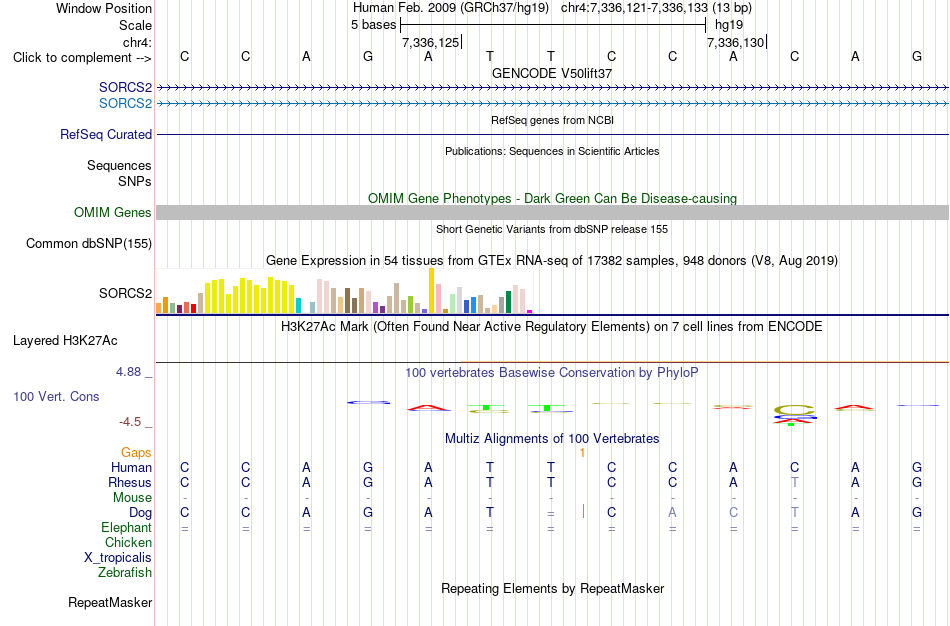Click the Layered H3K27Ac track label
Screen dimensions: 950x626
click(65, 341)
